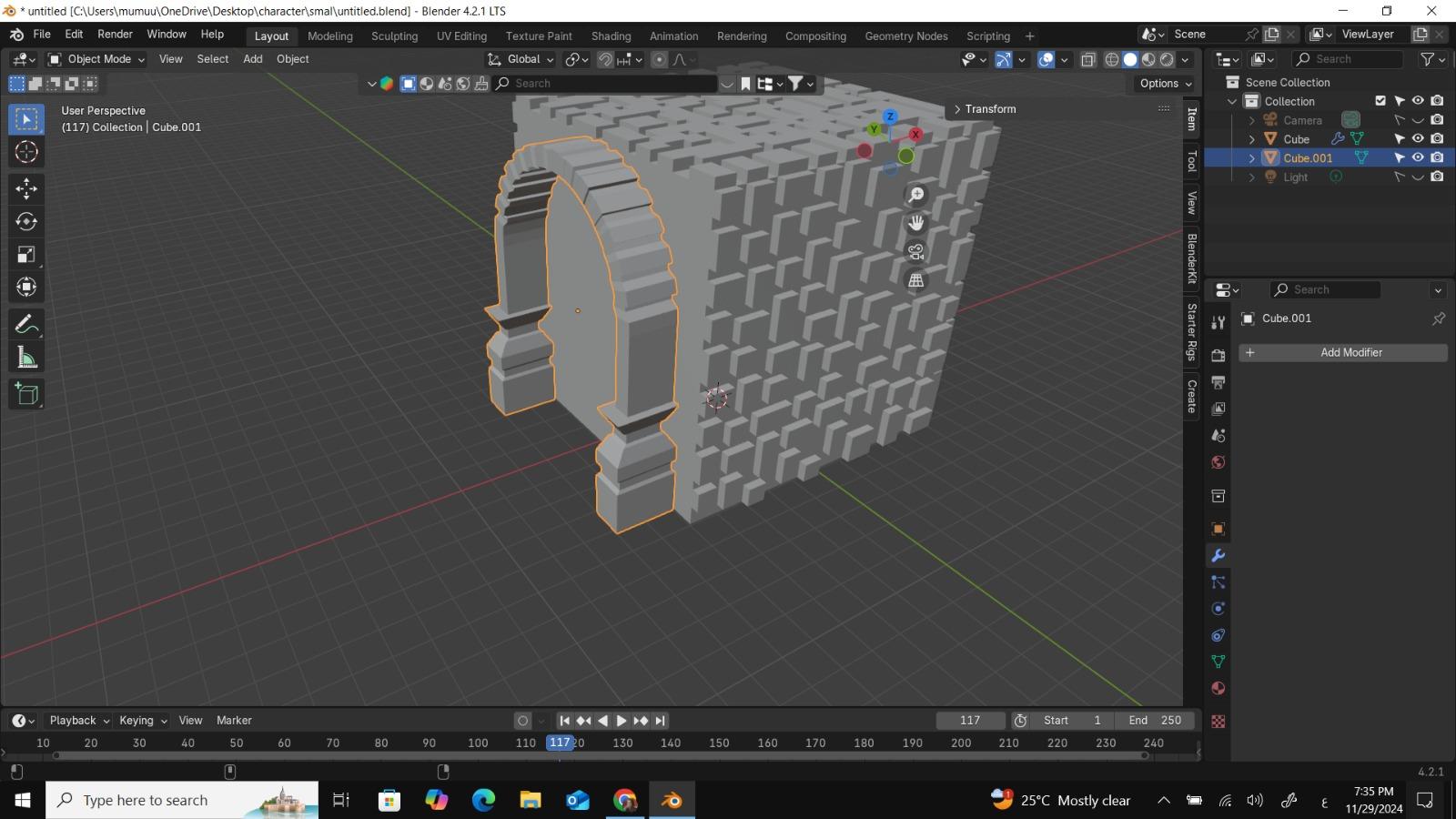Jump to timeline end frame
This screenshot has height=819, width=1456.
click(661, 721)
